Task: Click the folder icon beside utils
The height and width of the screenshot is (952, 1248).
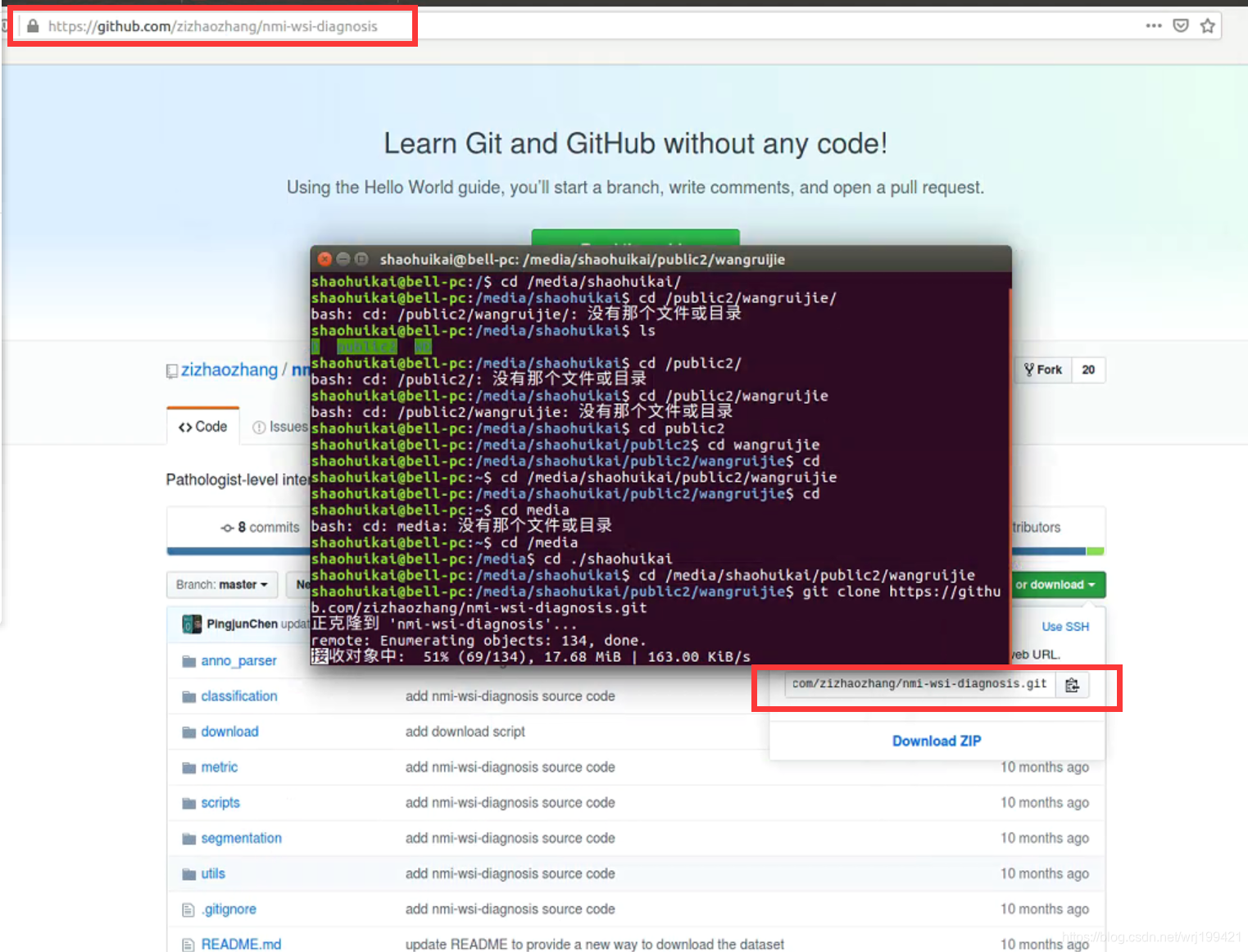Action: [x=188, y=874]
